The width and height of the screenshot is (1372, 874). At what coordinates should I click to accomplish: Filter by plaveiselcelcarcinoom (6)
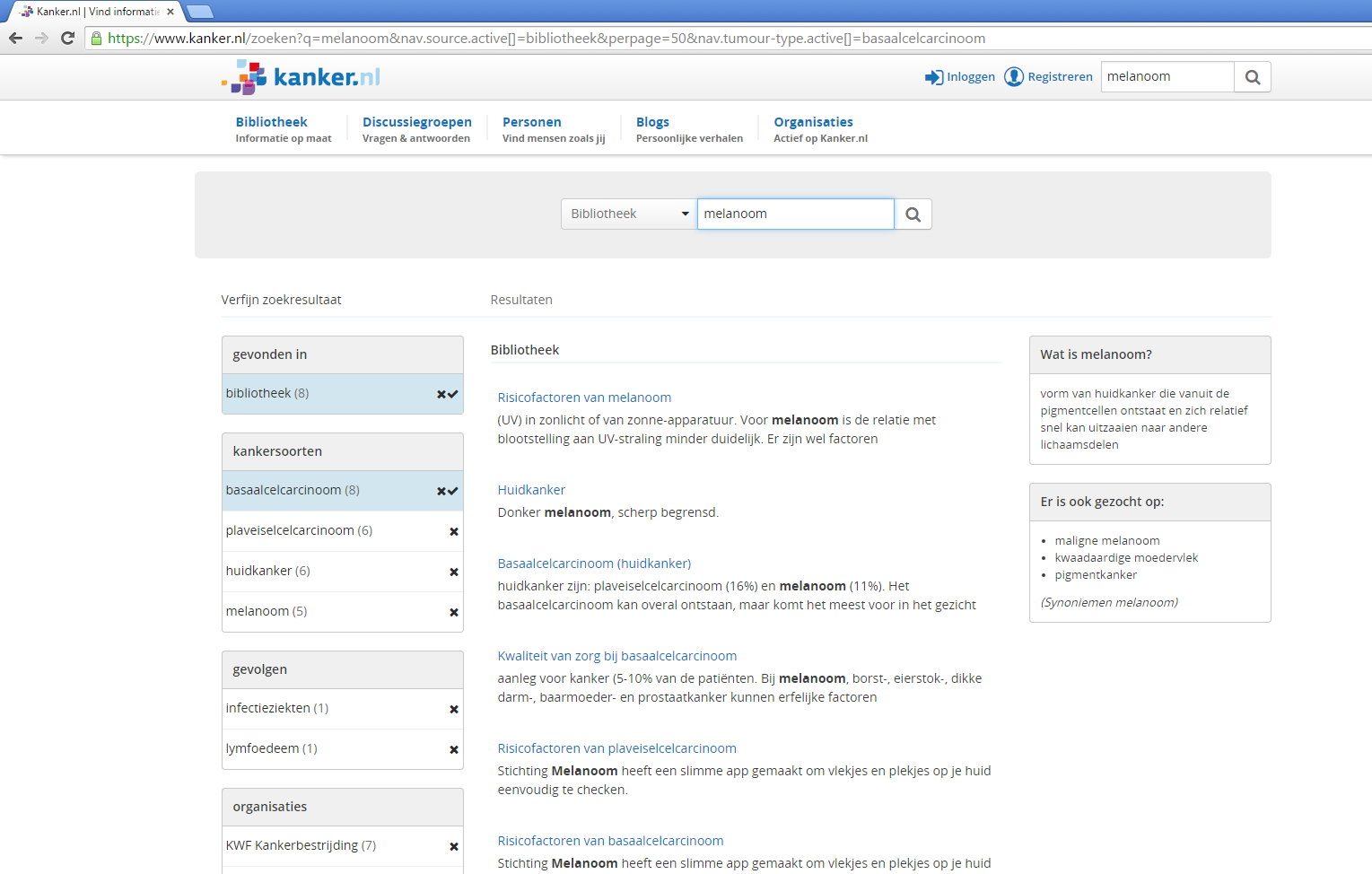(299, 530)
